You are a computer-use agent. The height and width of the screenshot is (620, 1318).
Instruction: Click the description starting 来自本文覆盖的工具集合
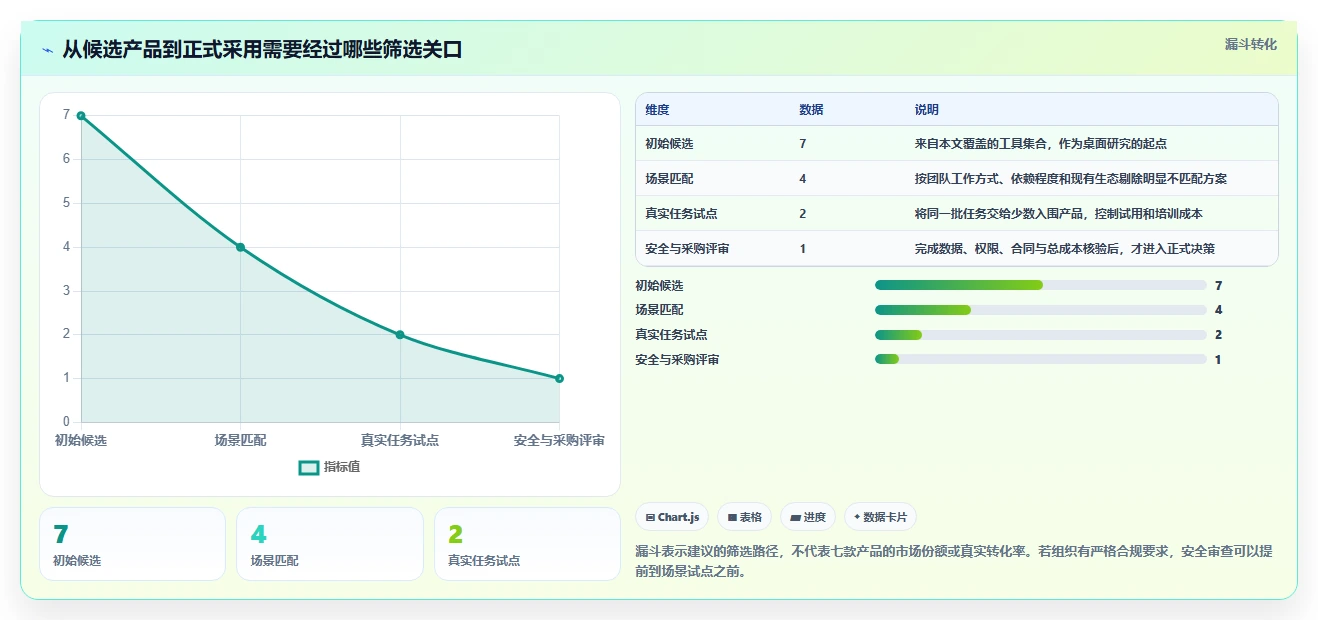point(1040,144)
